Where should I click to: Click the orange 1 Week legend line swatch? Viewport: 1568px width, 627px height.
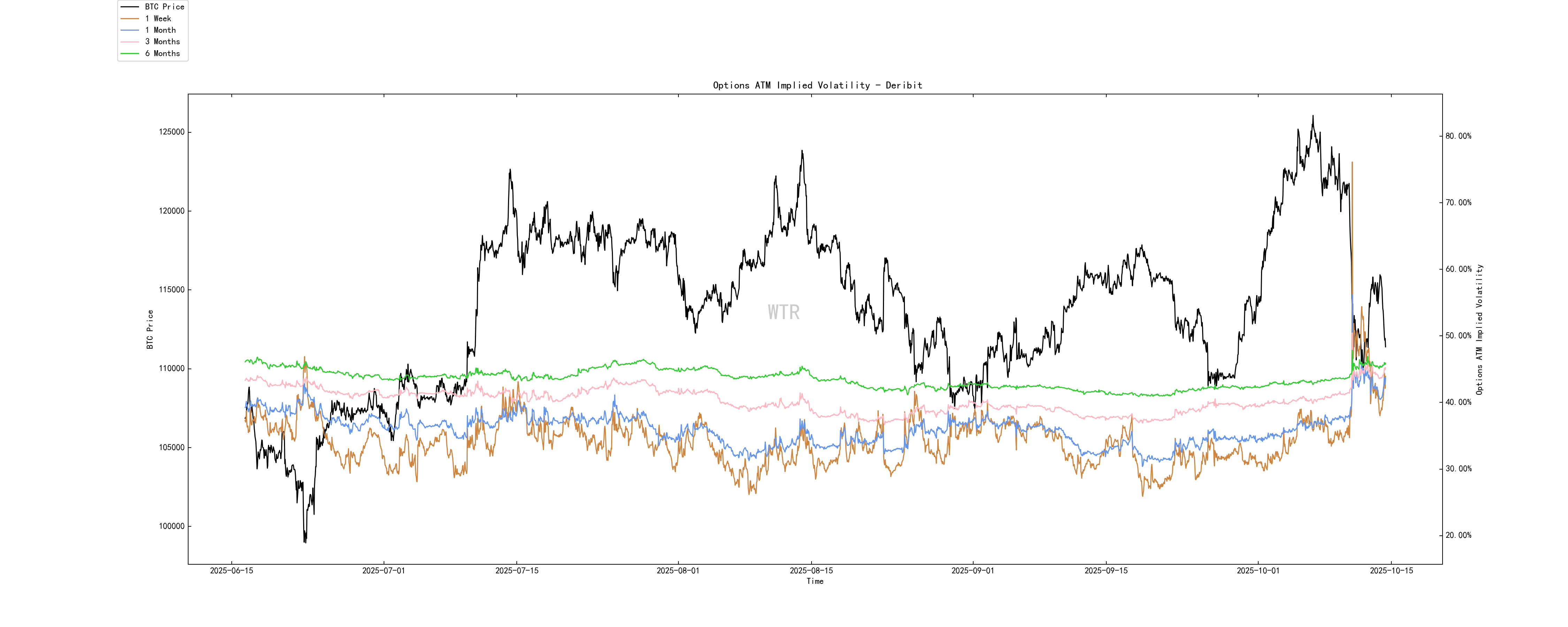[x=130, y=18]
